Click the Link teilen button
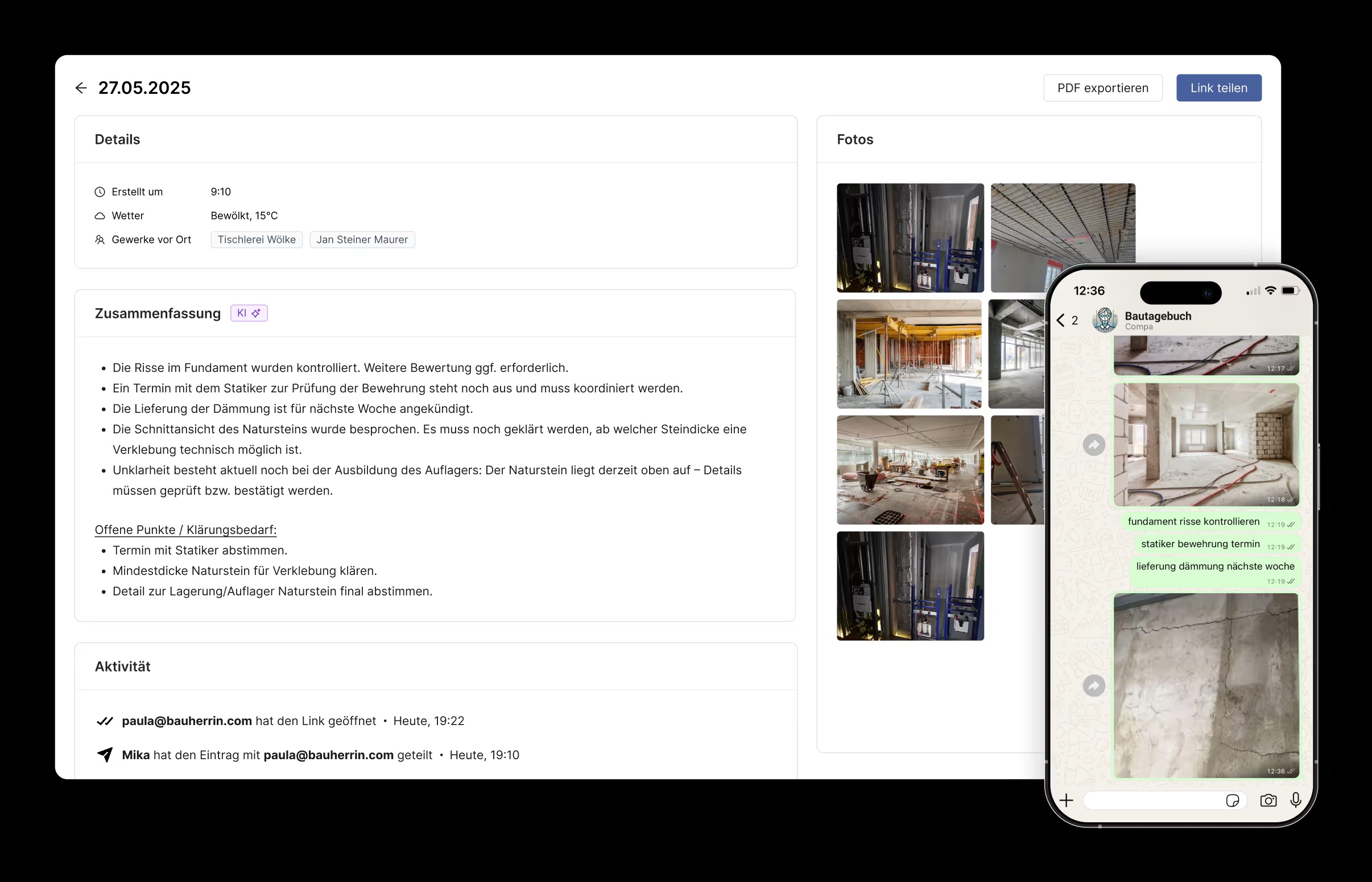This screenshot has width=1372, height=882. pyautogui.click(x=1218, y=88)
